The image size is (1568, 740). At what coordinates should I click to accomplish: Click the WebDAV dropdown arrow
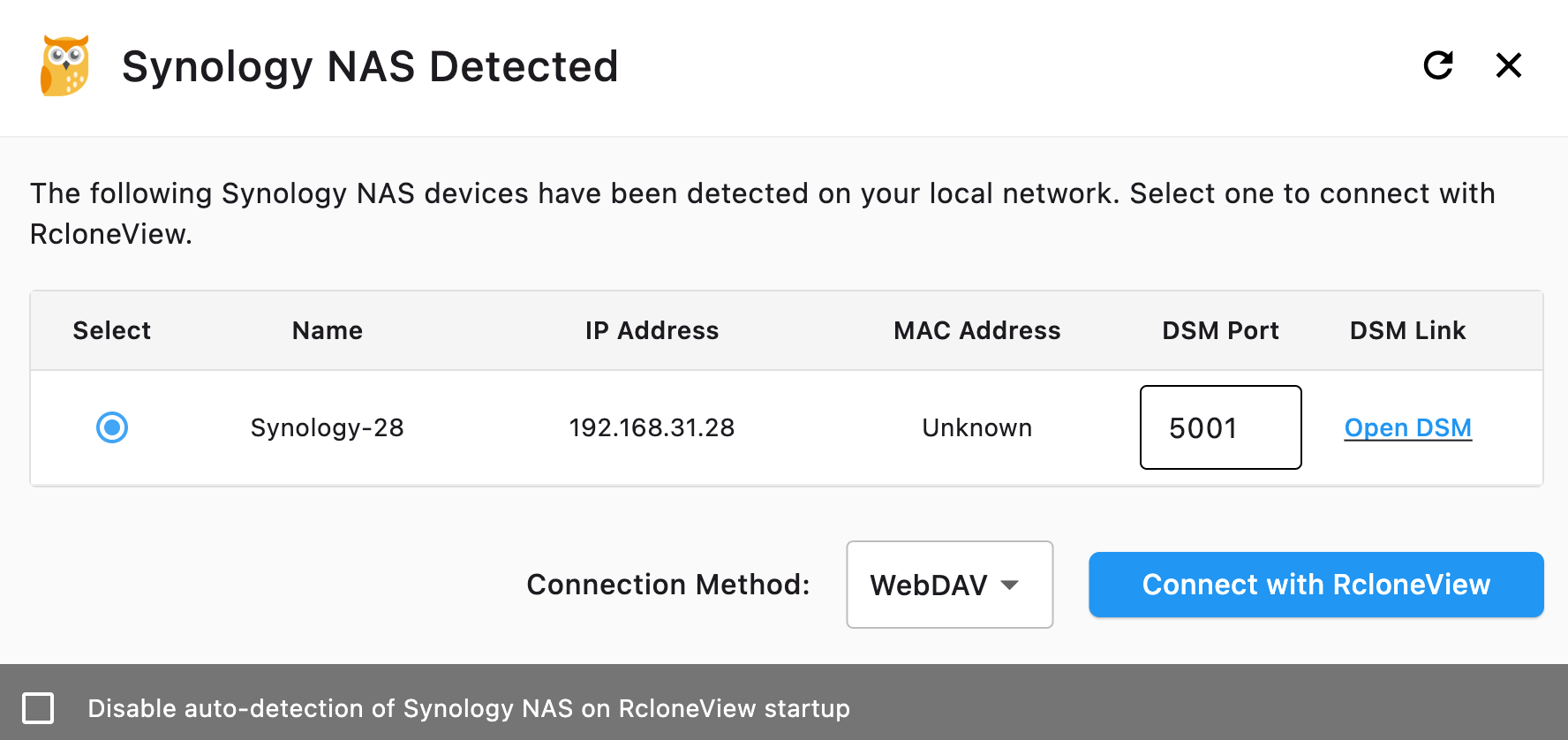[1012, 585]
